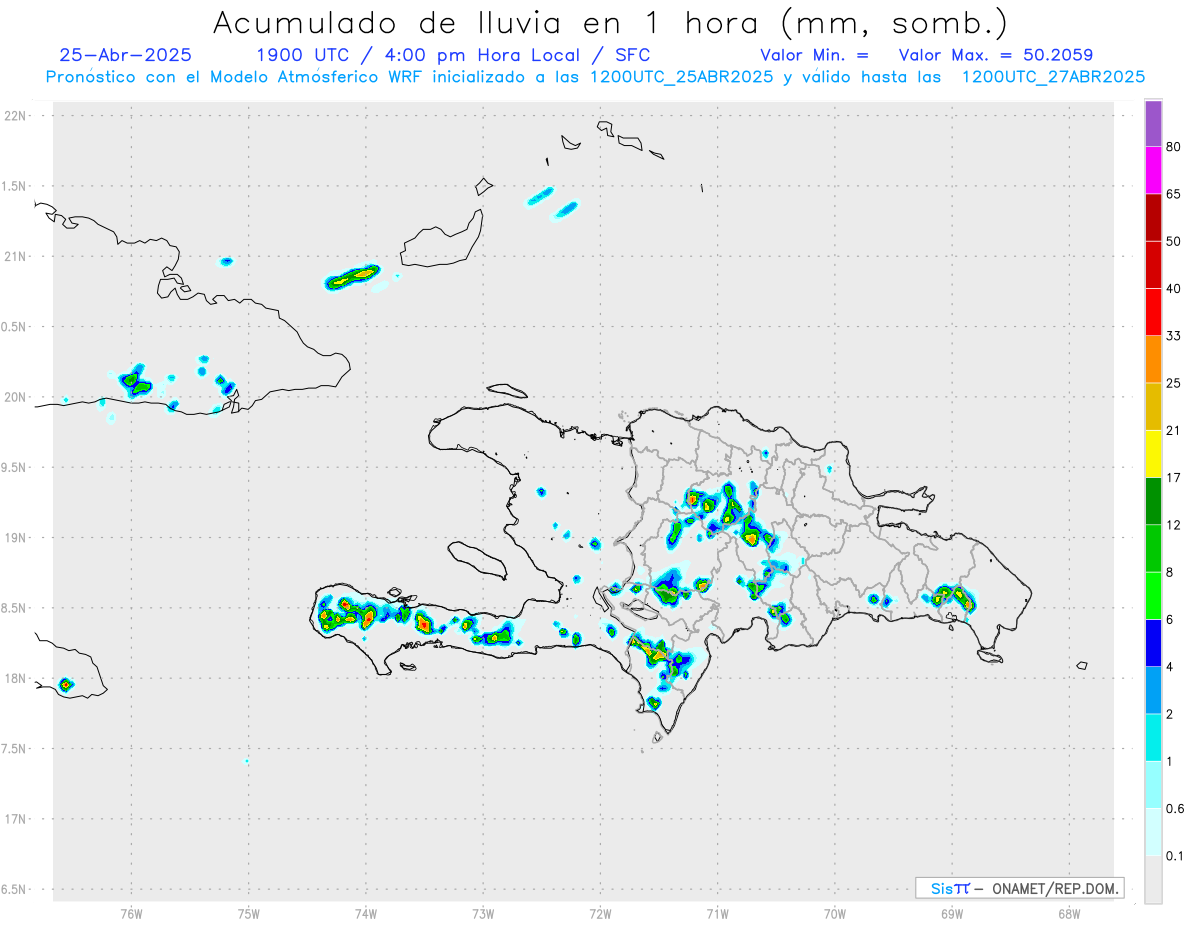The image size is (1200, 927).
Task: Click the latitude label "18N"
Action: click(17, 678)
